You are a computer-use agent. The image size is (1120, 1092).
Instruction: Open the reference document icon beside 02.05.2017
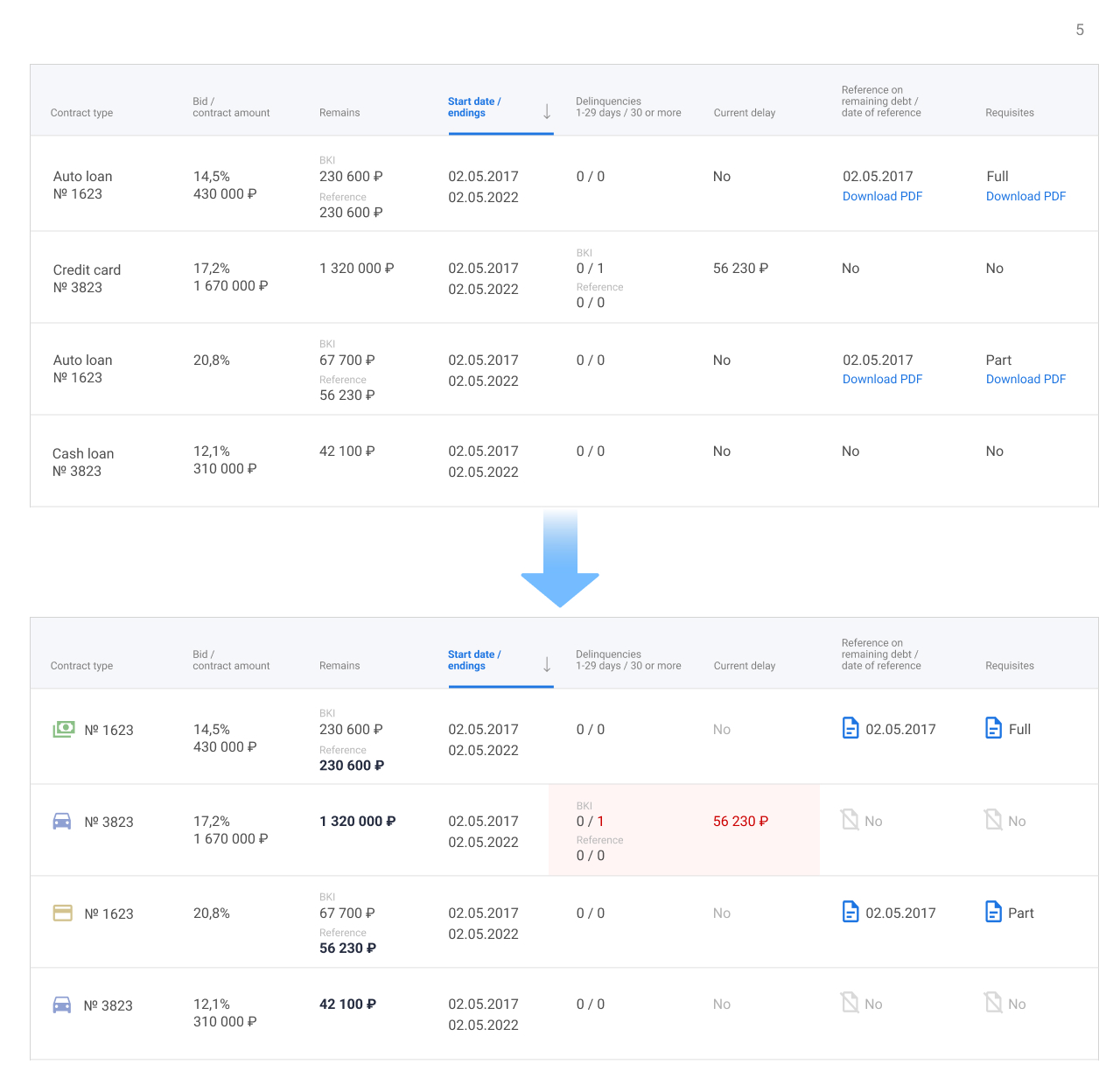coord(851,728)
